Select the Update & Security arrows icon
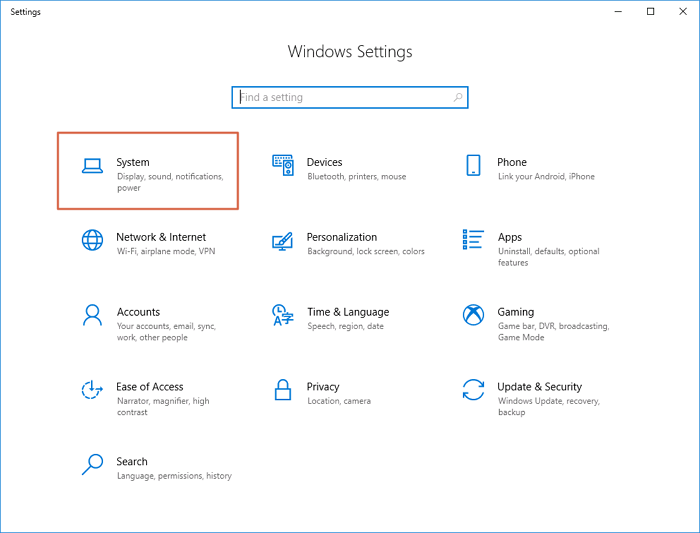The height and width of the screenshot is (533, 700). click(473, 390)
